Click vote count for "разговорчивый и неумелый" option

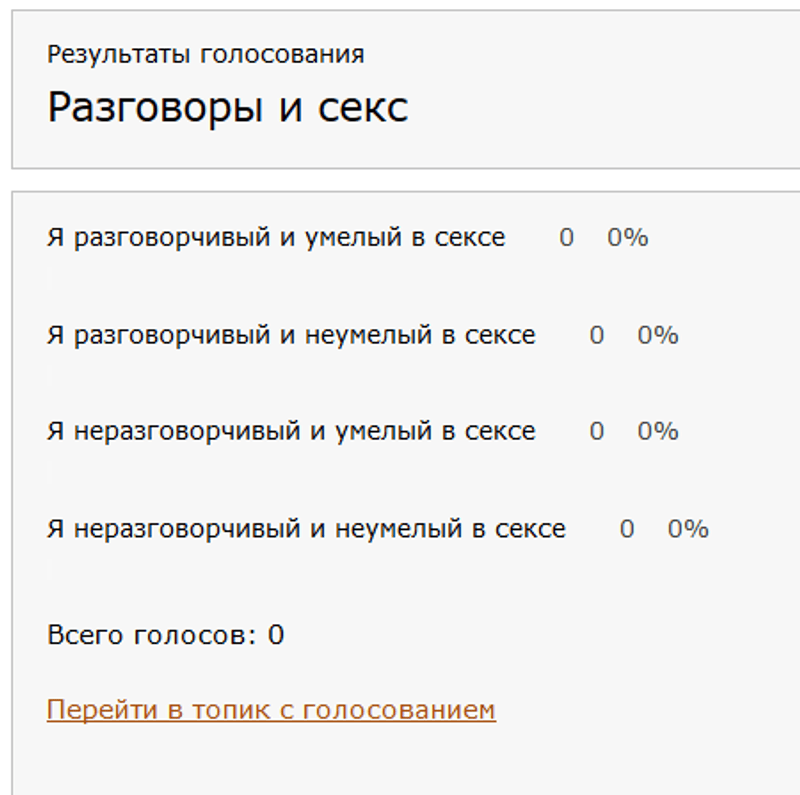597,335
